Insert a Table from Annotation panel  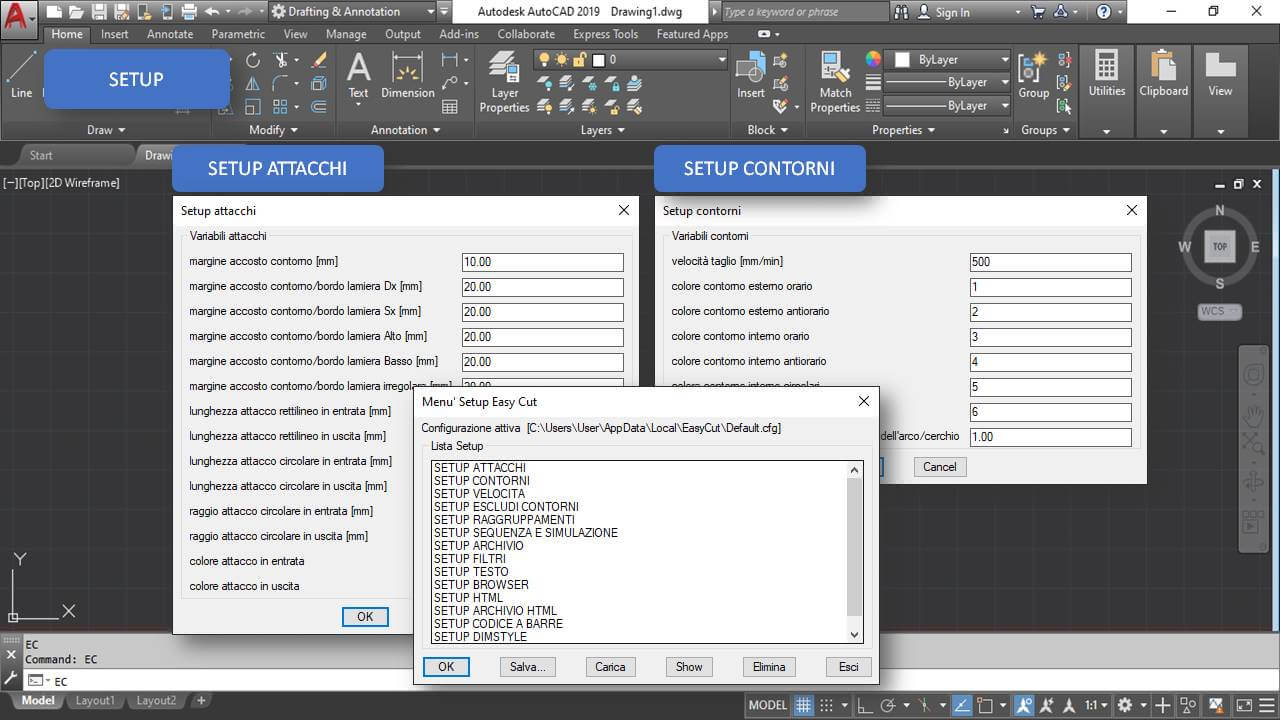[x=450, y=106]
